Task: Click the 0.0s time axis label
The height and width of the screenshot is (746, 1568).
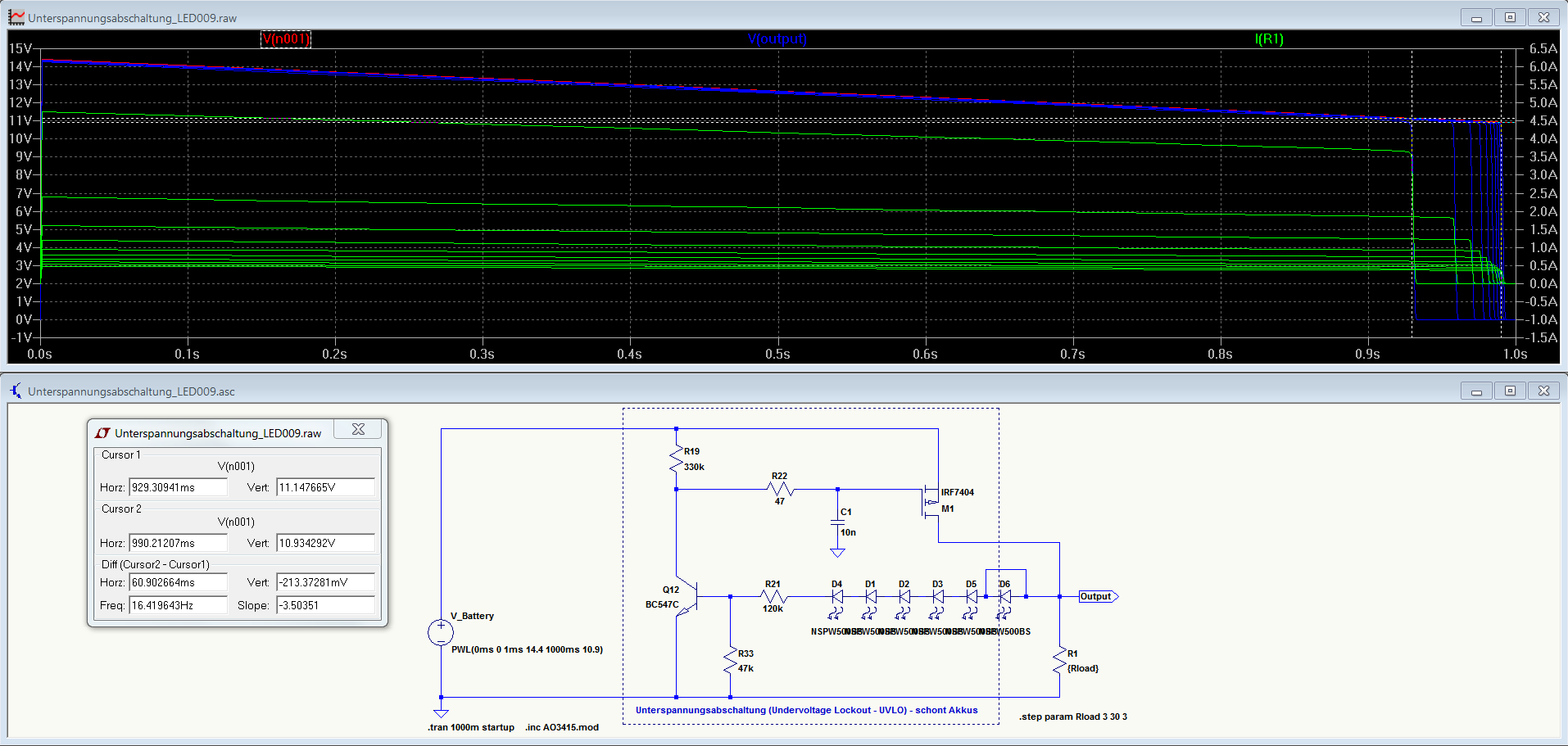Action: [39, 354]
